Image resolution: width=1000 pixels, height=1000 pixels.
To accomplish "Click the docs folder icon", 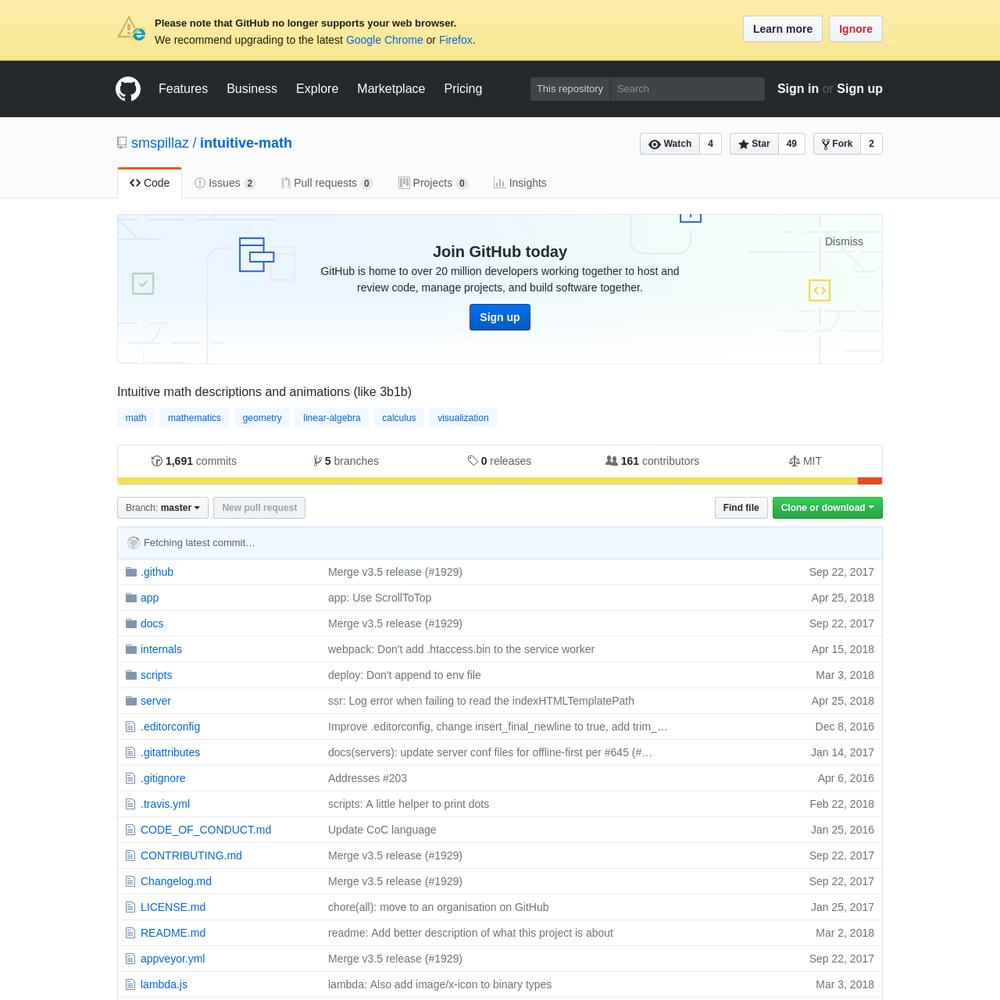I will [131, 623].
